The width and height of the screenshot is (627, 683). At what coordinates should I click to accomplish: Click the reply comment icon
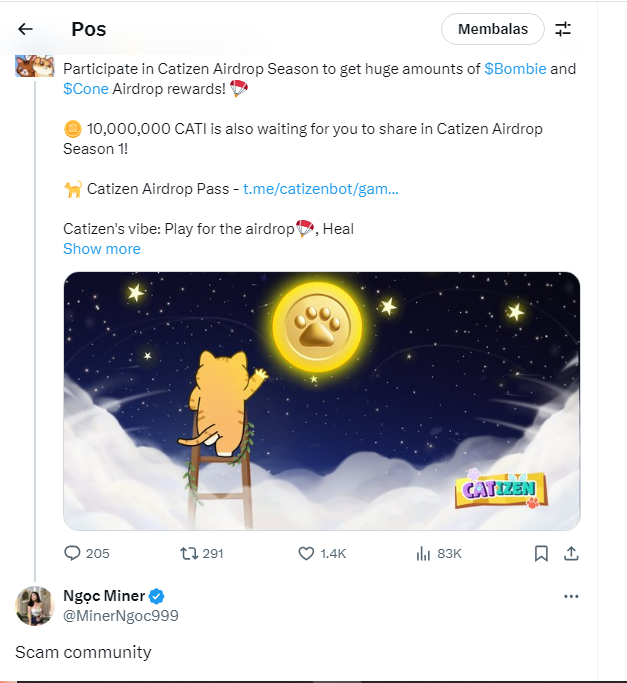pos(72,553)
